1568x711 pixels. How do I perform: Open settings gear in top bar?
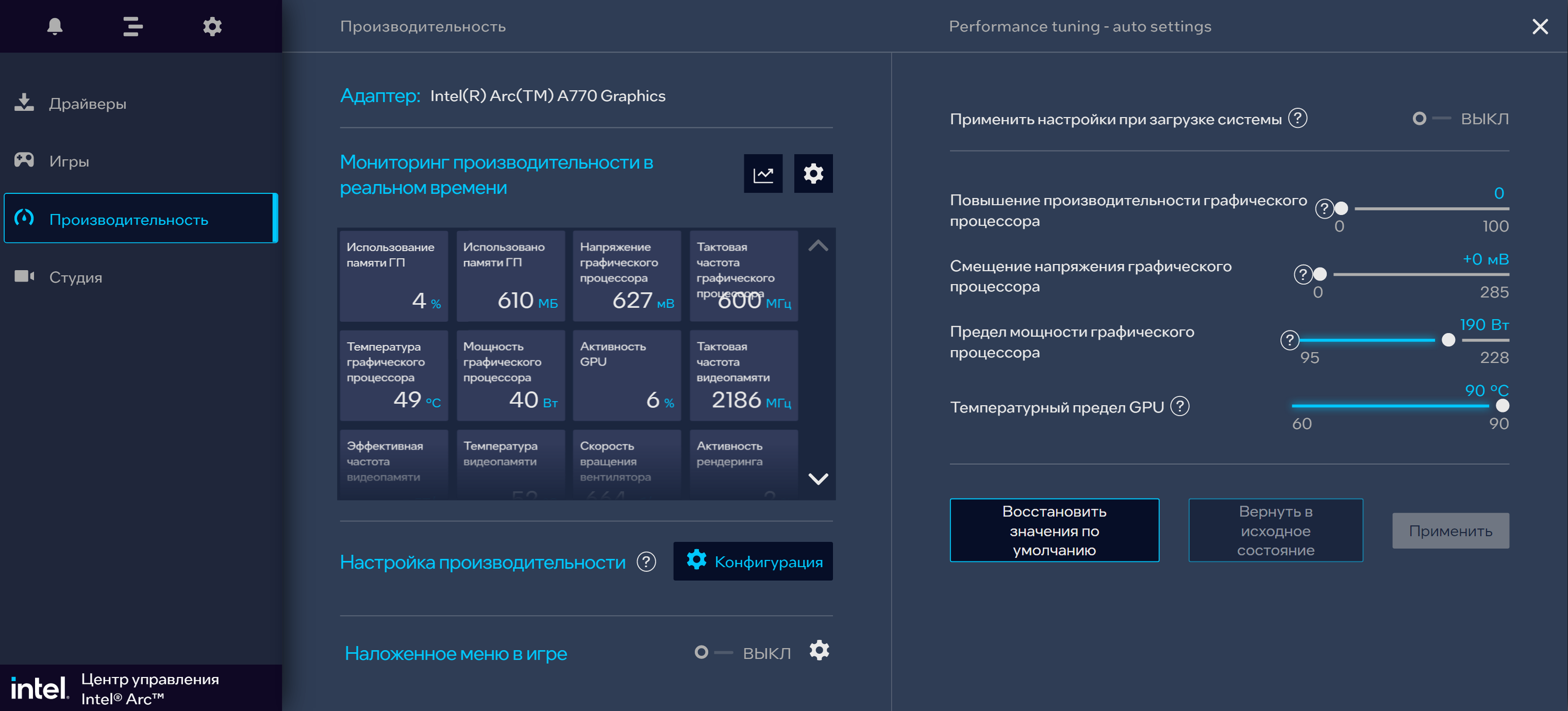coord(212,26)
